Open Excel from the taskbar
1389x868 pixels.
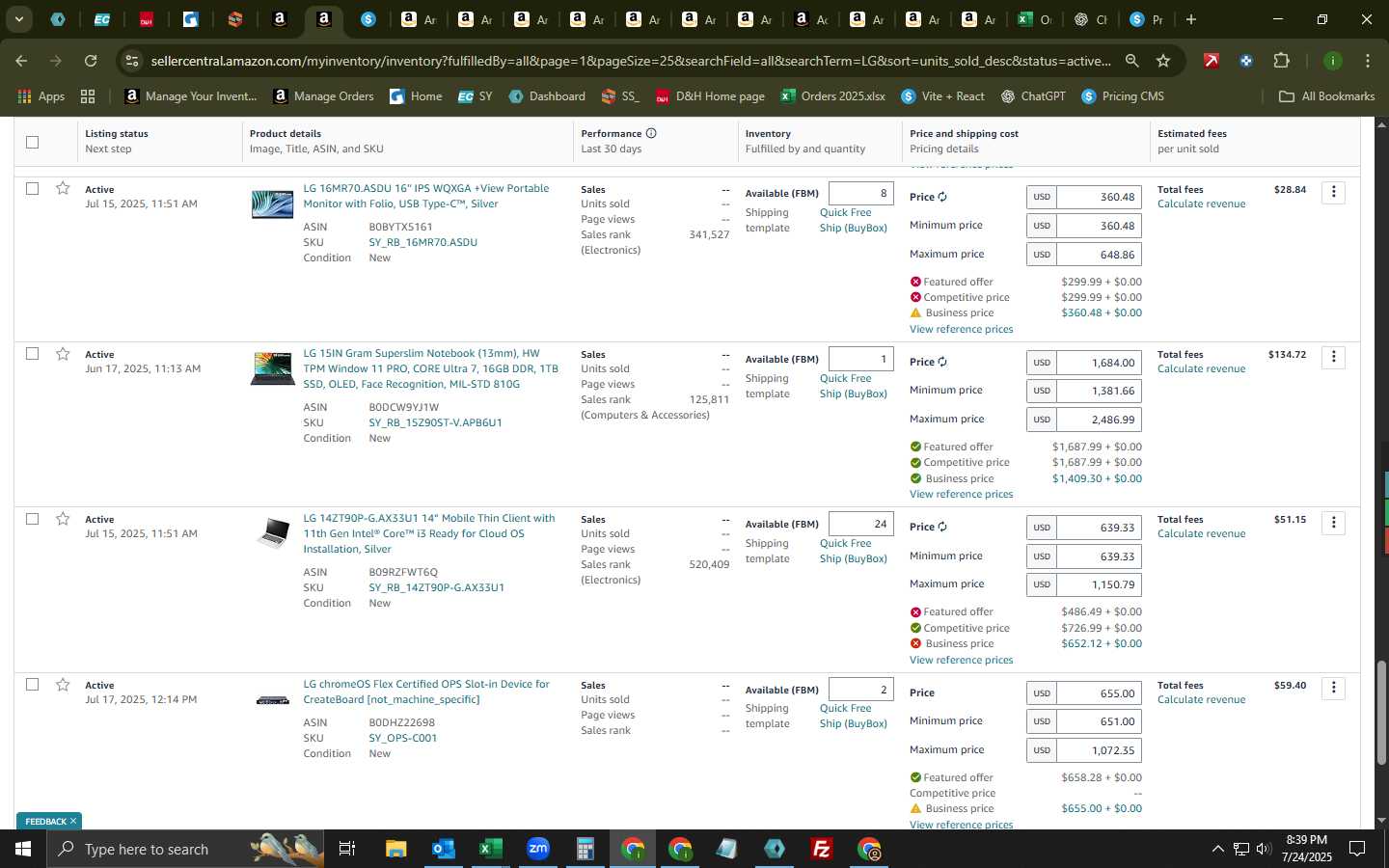490,849
